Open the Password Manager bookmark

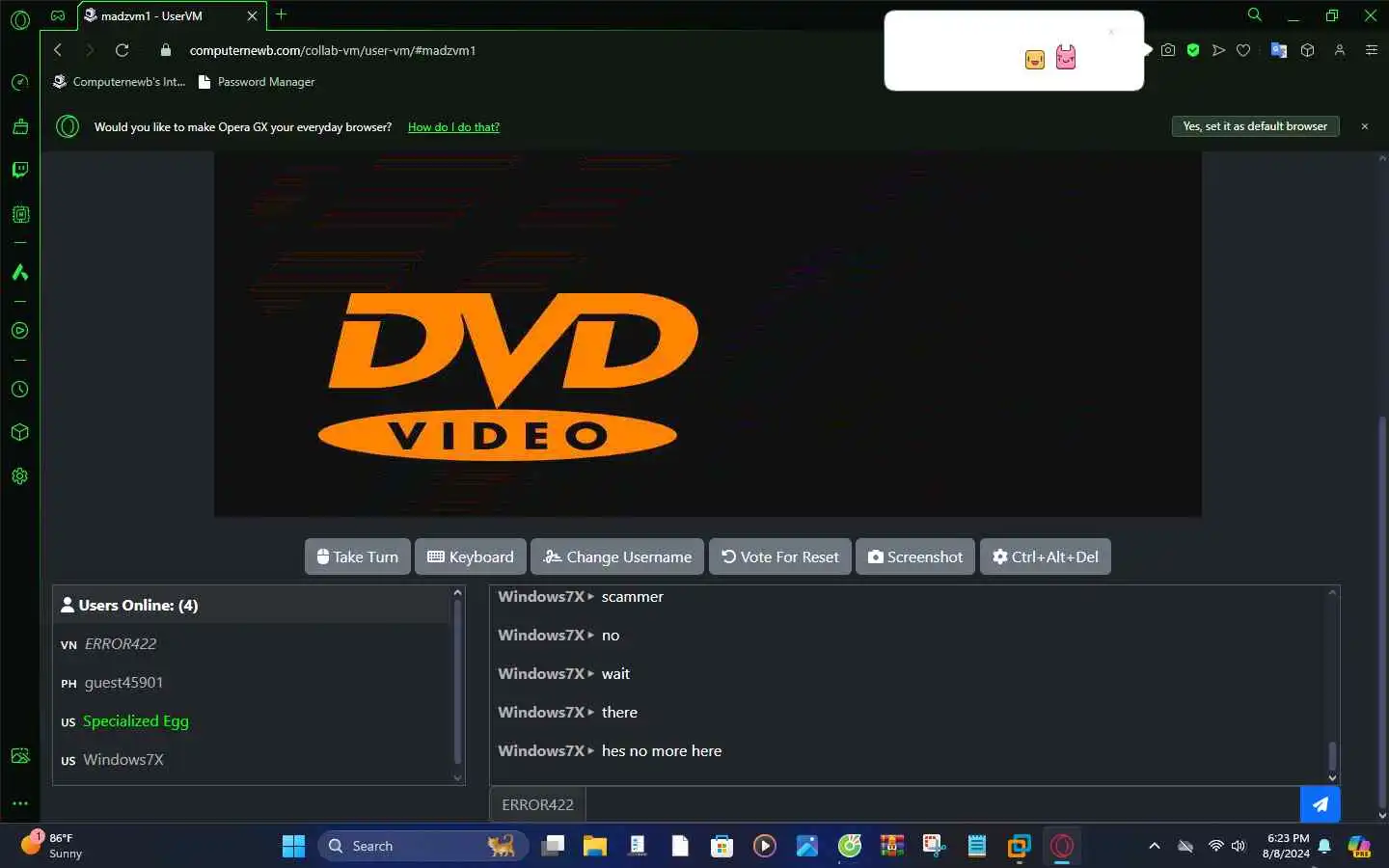[x=257, y=82]
